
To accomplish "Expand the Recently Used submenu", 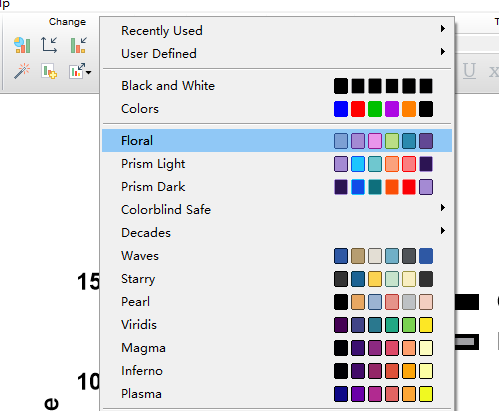I will point(277,31).
